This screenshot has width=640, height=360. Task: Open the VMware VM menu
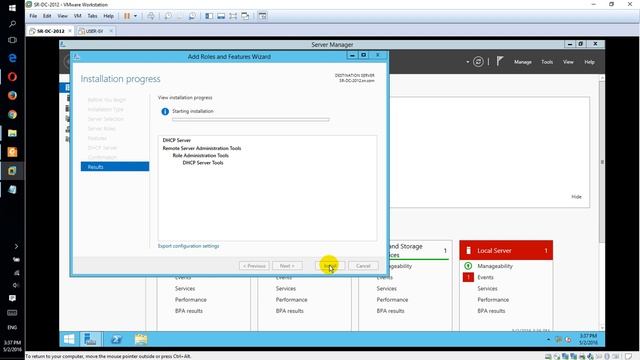(x=78, y=16)
